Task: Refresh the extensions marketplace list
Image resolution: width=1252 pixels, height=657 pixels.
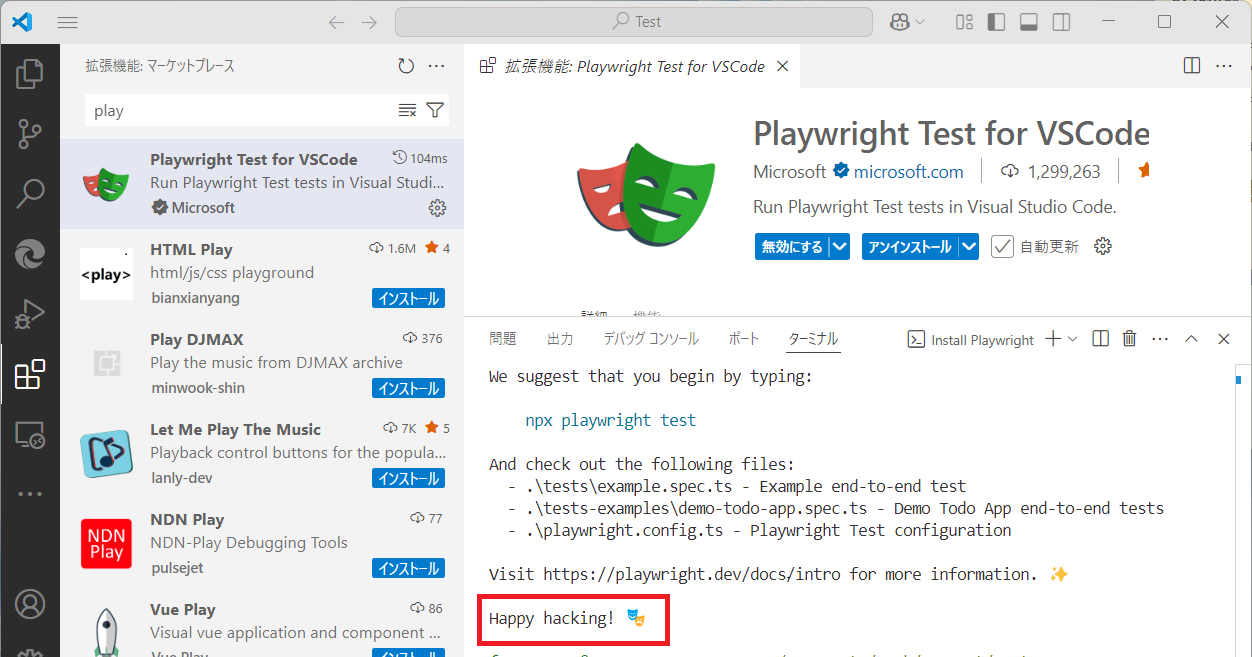Action: click(x=405, y=65)
